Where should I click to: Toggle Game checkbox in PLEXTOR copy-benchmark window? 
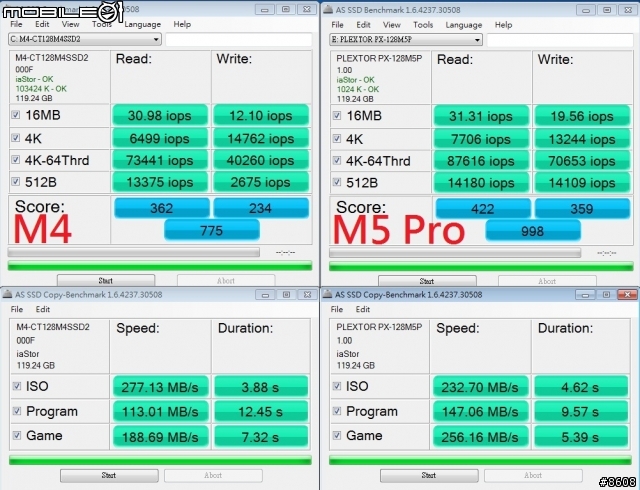point(337,435)
